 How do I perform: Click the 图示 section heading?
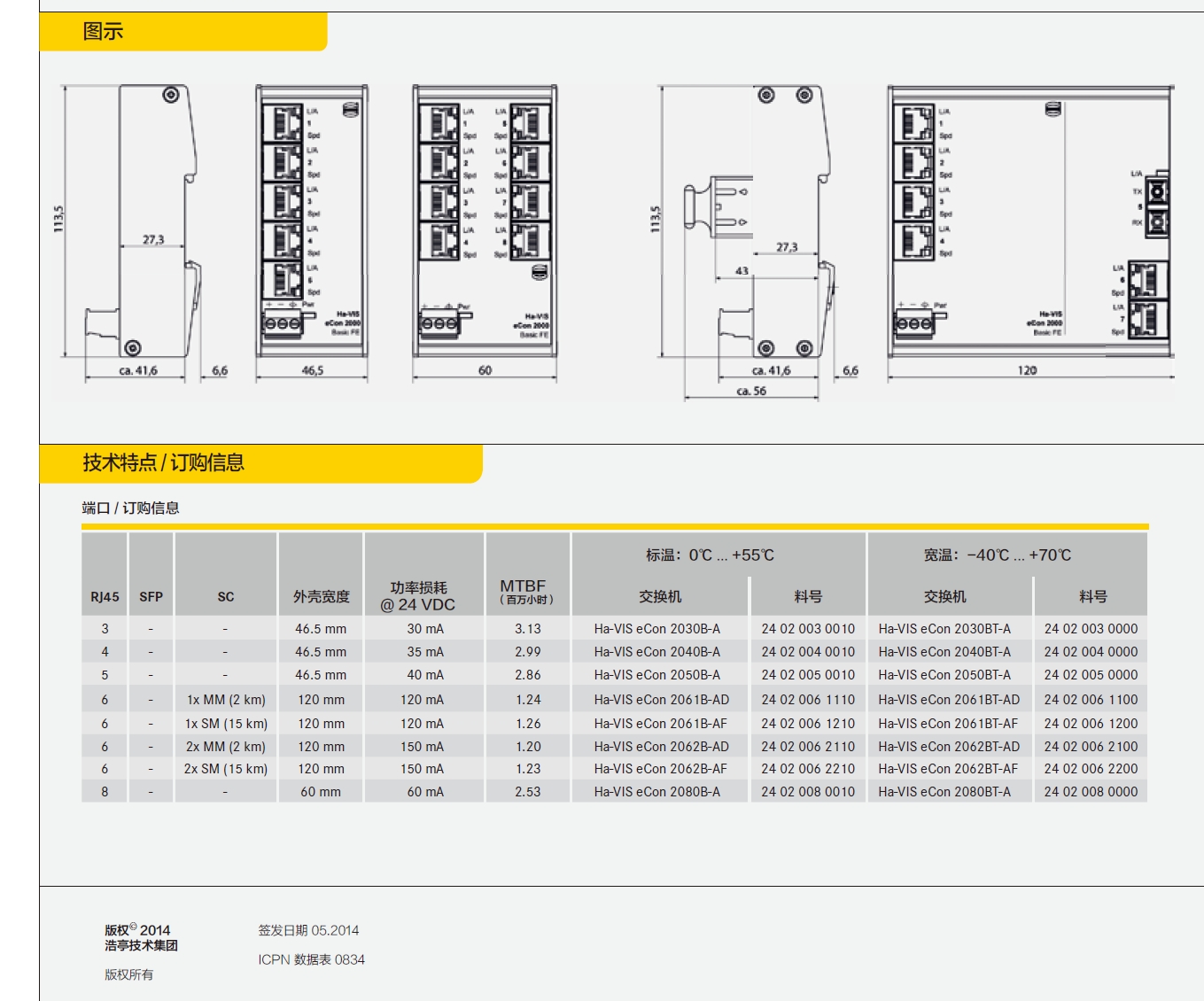(x=103, y=31)
